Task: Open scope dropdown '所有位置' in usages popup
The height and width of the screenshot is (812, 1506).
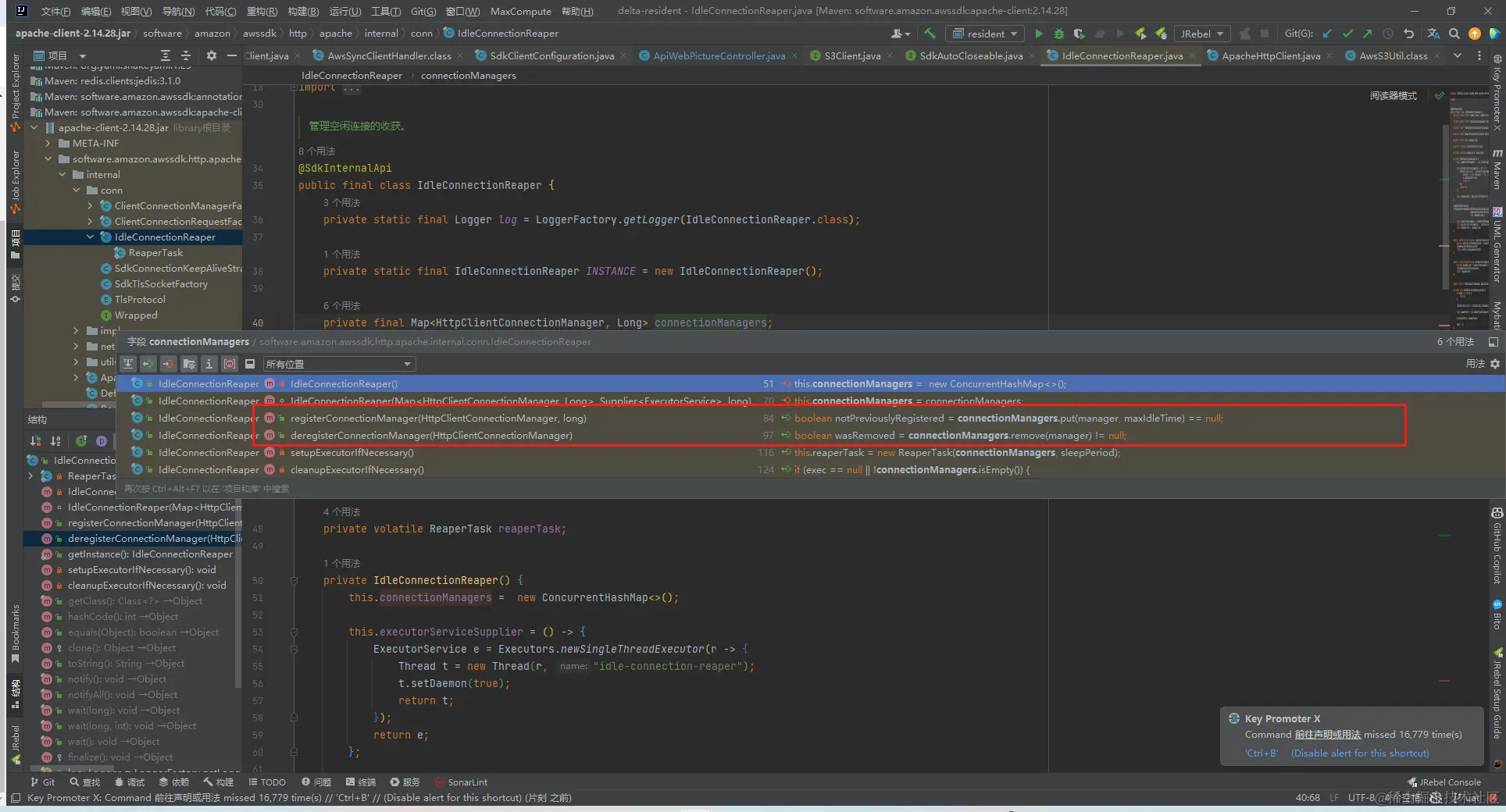Action: coord(338,364)
